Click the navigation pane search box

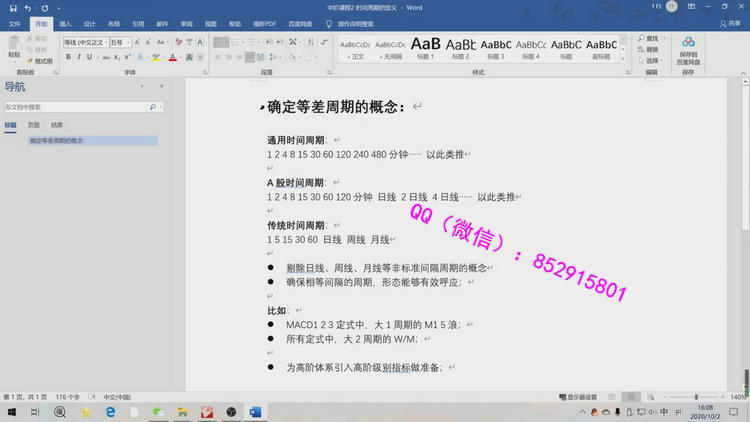click(x=75, y=106)
